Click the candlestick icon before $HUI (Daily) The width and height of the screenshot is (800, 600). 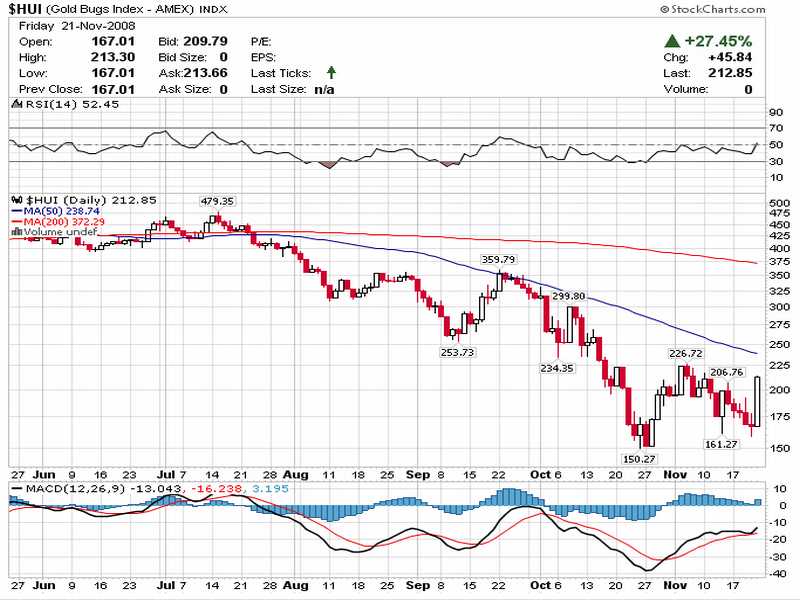(x=17, y=200)
